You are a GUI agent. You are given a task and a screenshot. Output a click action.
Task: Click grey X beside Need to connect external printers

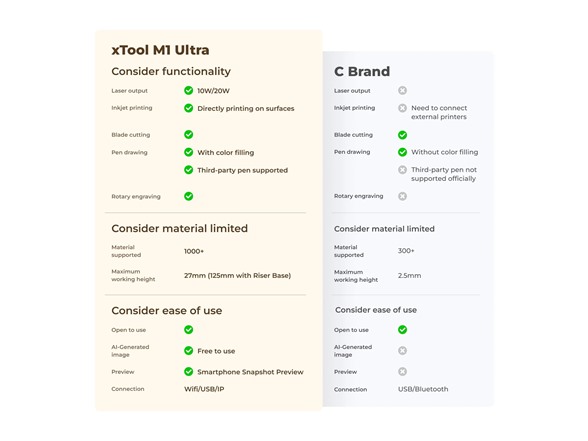click(x=402, y=108)
